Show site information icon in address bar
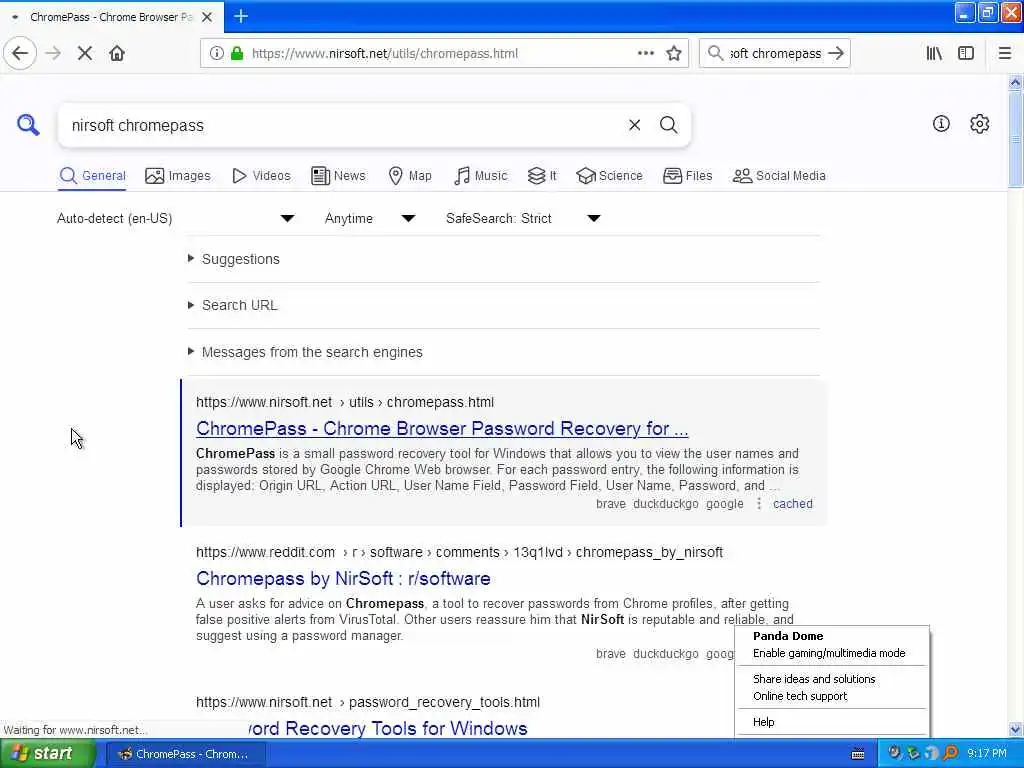1024x768 pixels. pyautogui.click(x=216, y=53)
